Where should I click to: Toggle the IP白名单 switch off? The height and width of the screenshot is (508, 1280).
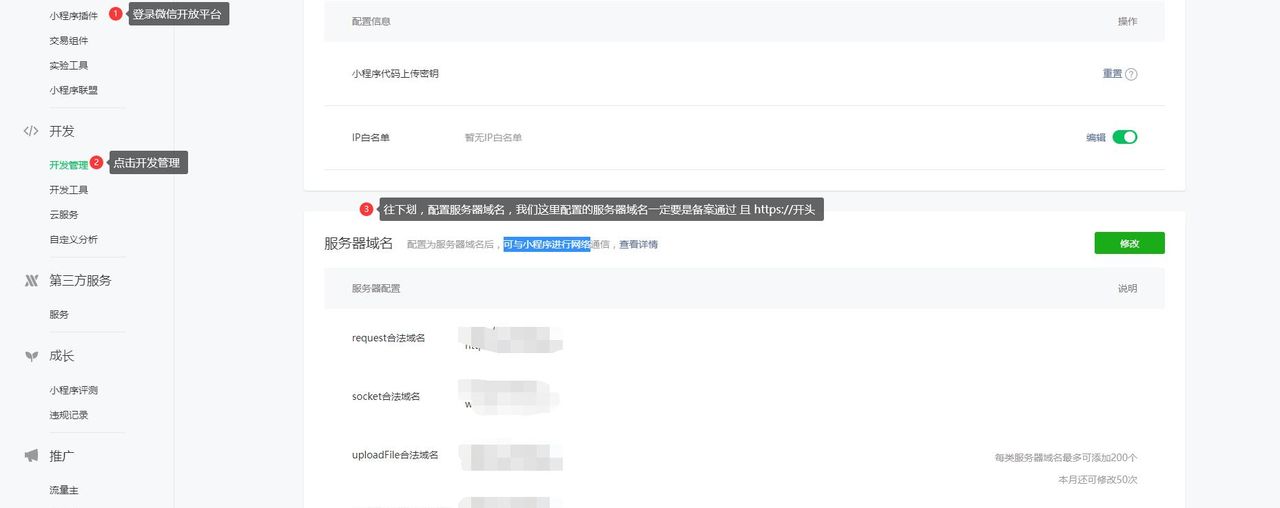click(x=1125, y=137)
